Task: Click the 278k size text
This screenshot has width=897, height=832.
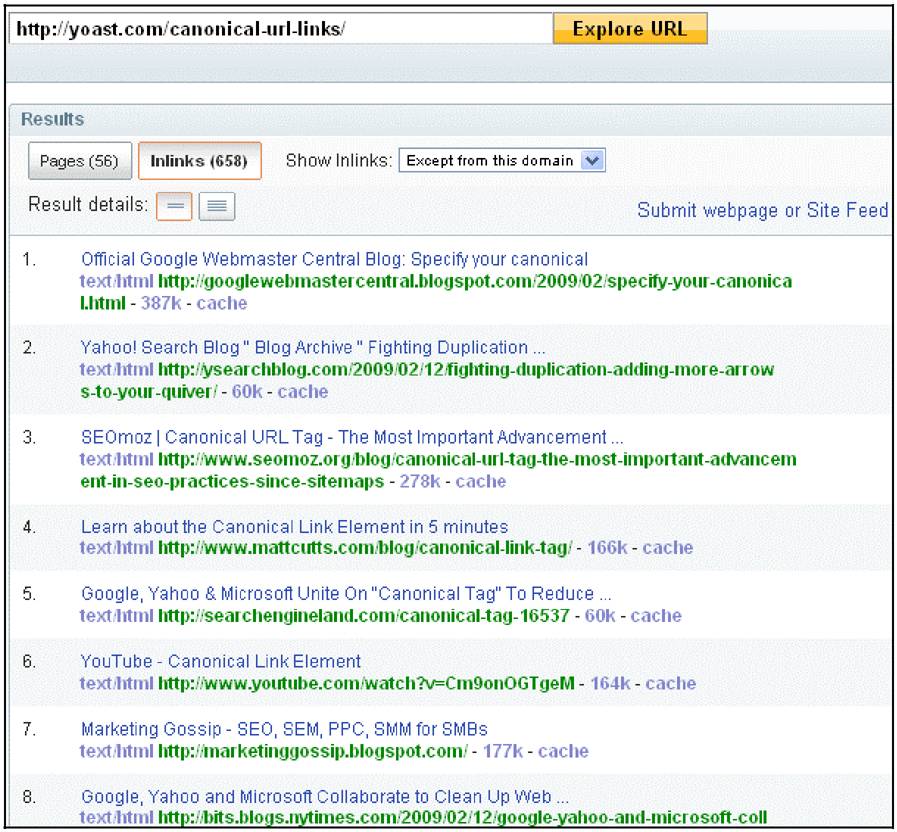Action: [419, 481]
